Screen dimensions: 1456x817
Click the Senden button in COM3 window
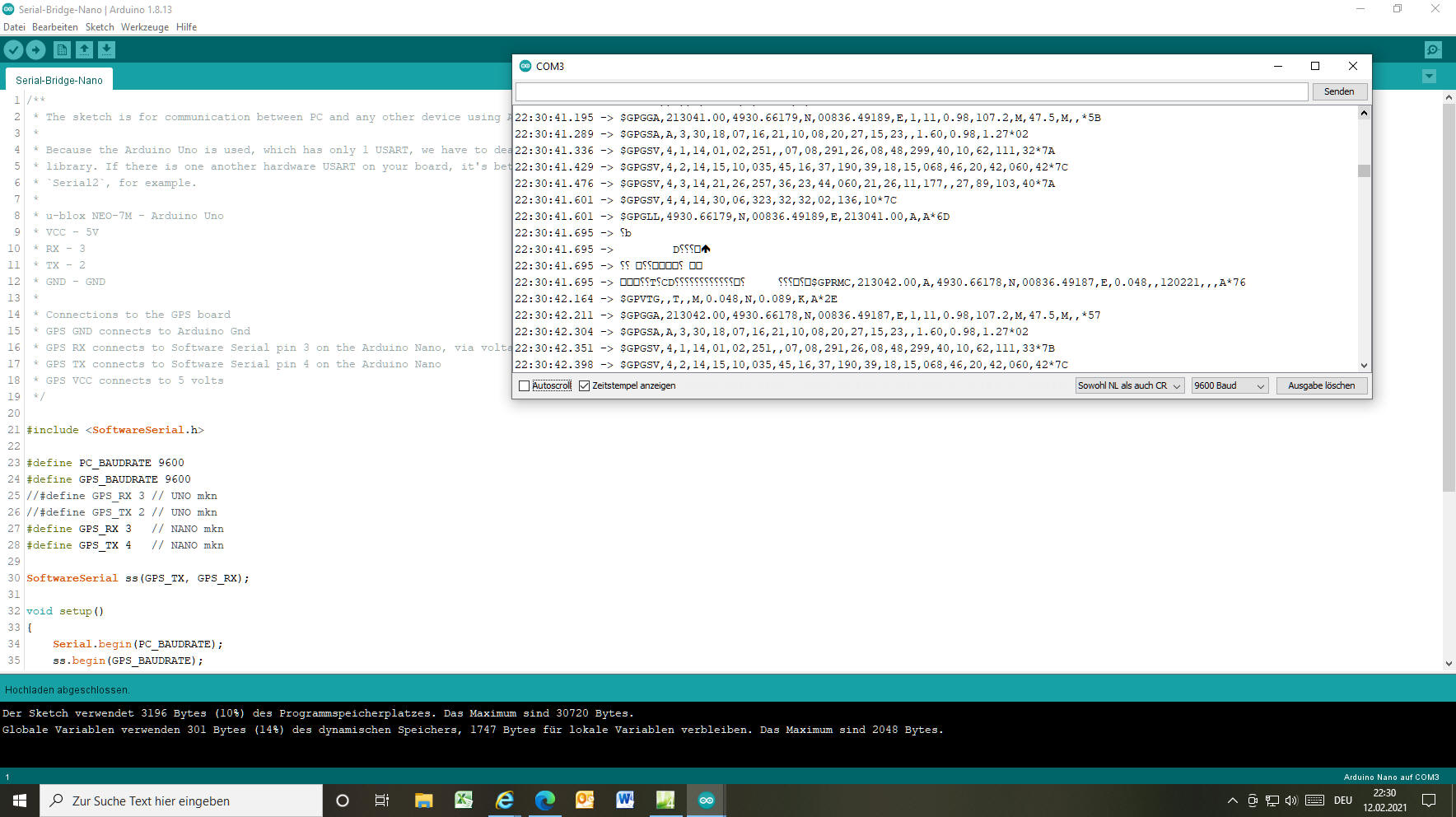coord(1339,91)
